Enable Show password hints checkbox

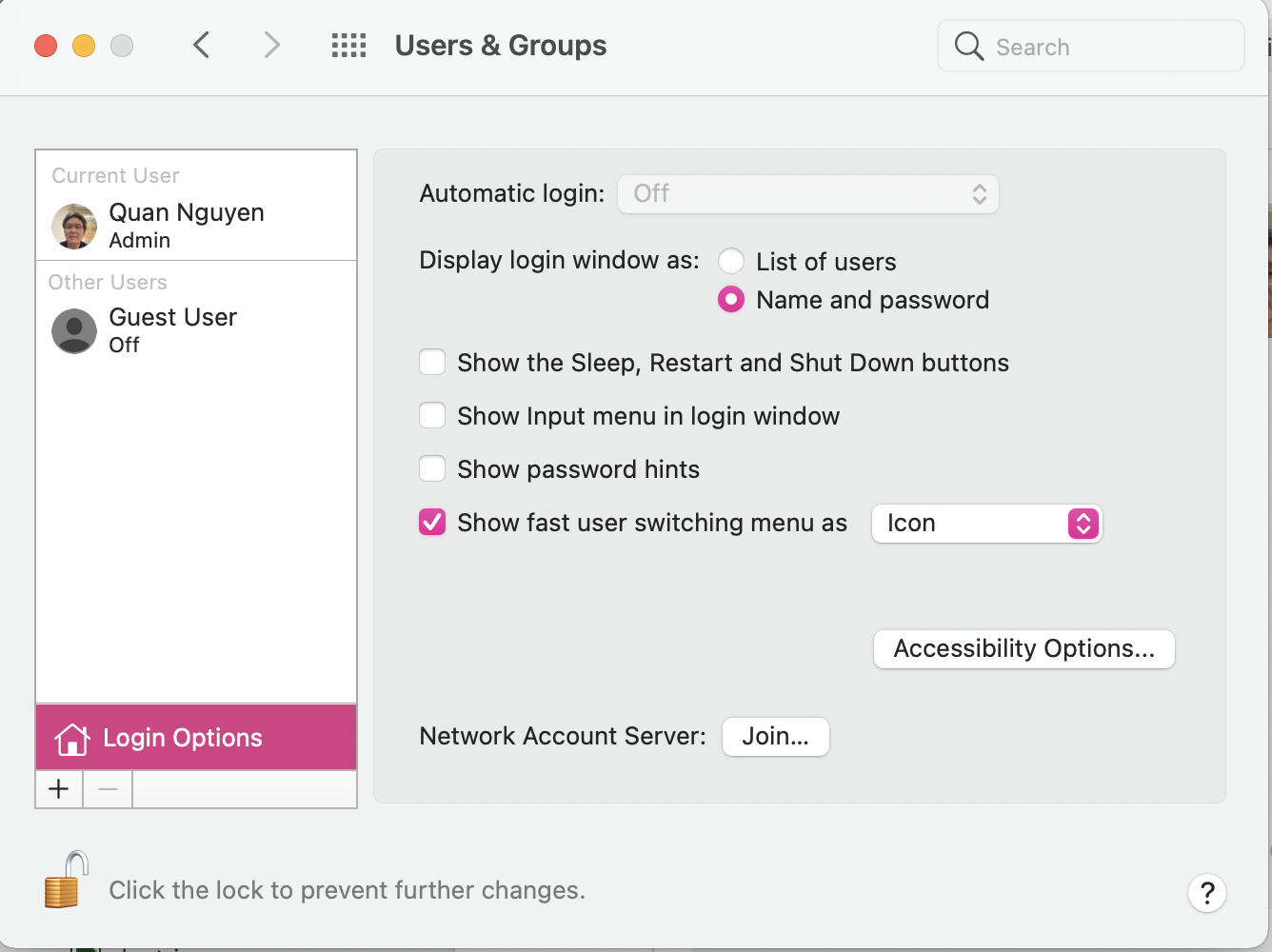click(432, 469)
